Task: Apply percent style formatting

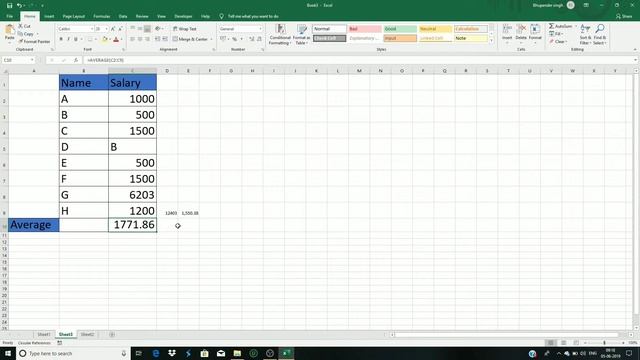Action: tap(235, 39)
